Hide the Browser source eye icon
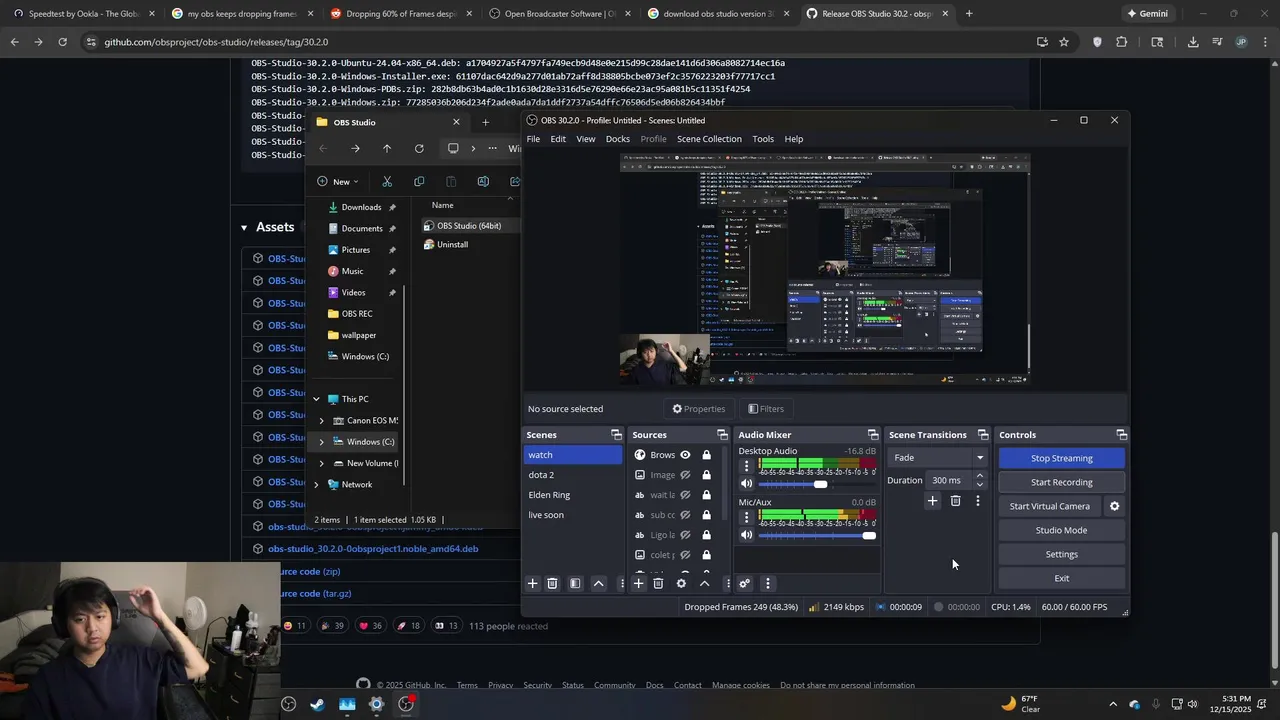This screenshot has width=1280, height=720. tap(685, 455)
